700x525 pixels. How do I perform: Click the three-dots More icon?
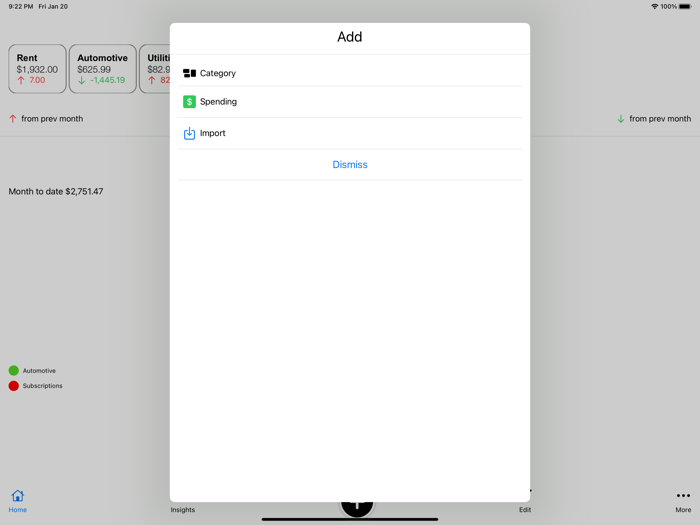pyautogui.click(x=683, y=495)
